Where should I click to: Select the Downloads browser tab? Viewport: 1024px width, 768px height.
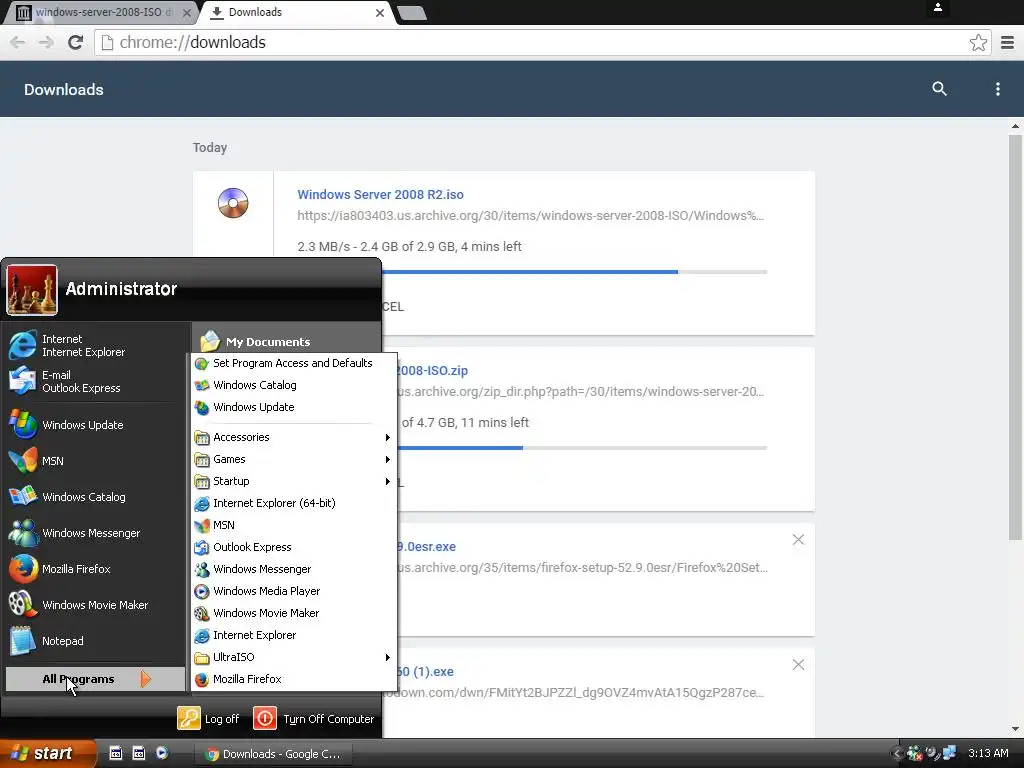295,12
